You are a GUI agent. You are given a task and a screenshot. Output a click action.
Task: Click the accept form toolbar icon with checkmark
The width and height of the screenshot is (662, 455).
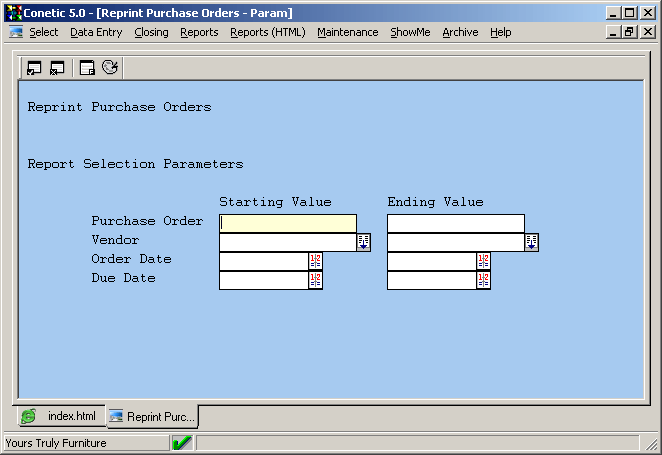click(34, 68)
